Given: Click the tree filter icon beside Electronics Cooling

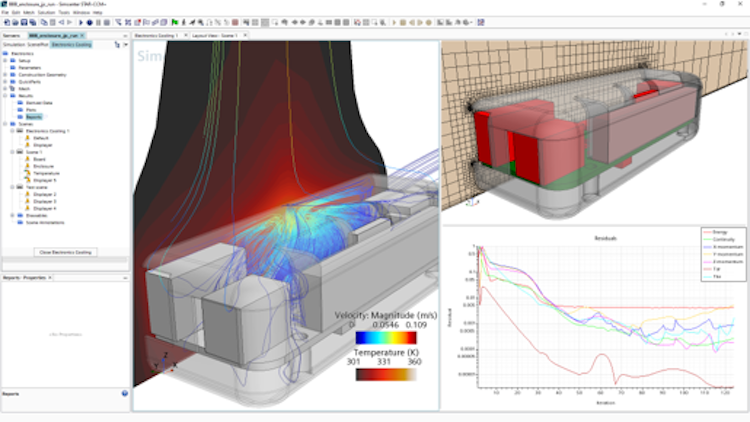Looking at the screenshot, I should (x=117, y=44).
